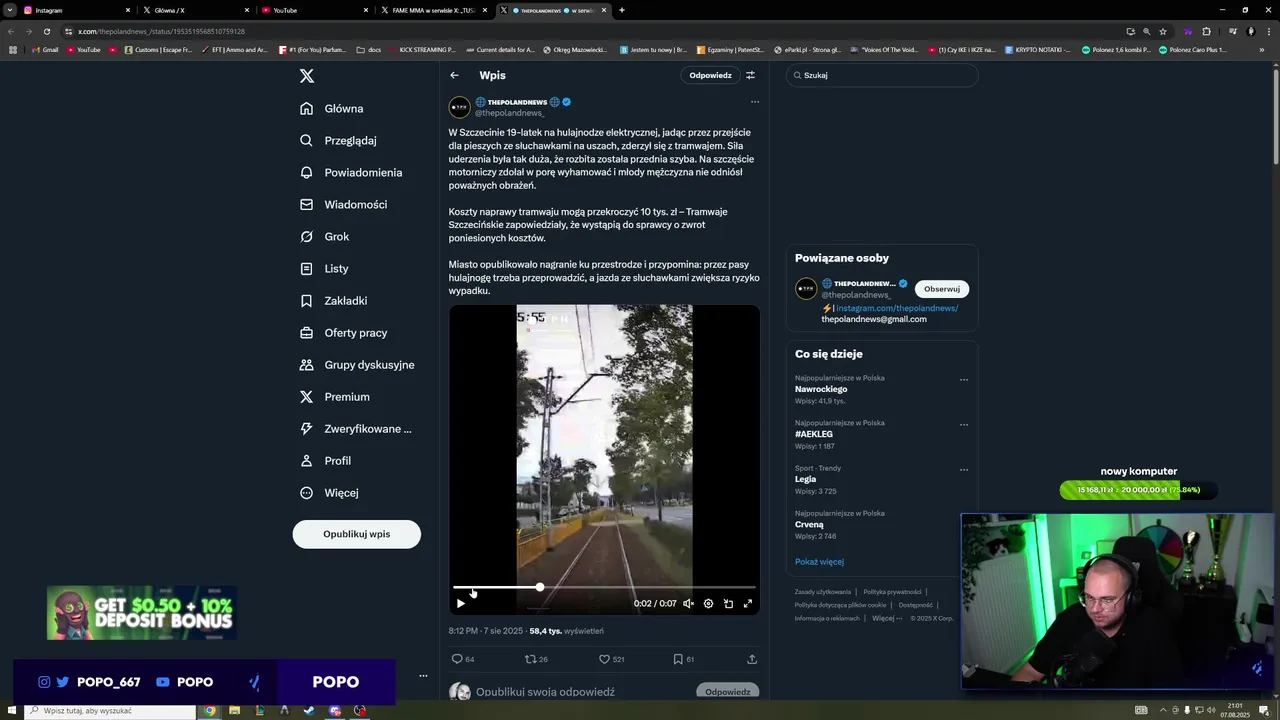Open more options for #AEKLEG trend

tap(964, 425)
